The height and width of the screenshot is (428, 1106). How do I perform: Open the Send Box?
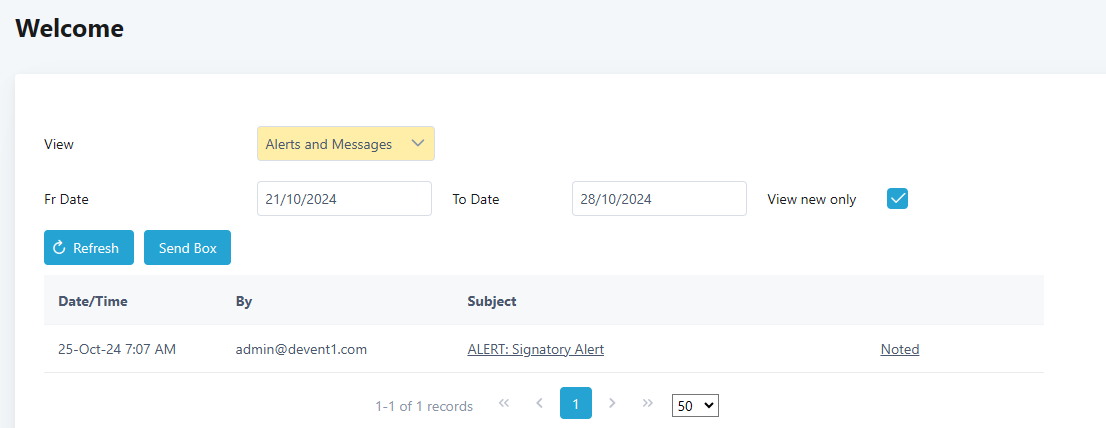[187, 248]
